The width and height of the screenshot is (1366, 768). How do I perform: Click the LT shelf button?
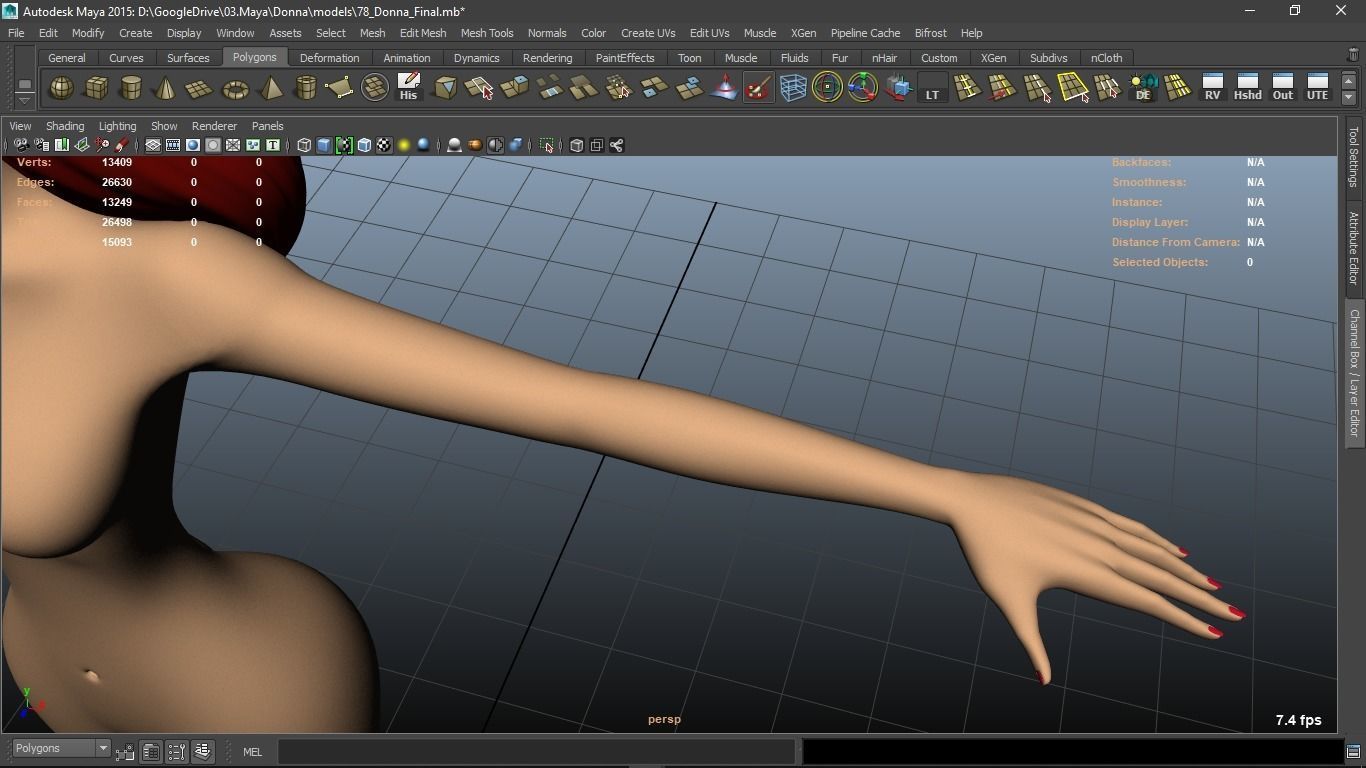tap(932, 88)
